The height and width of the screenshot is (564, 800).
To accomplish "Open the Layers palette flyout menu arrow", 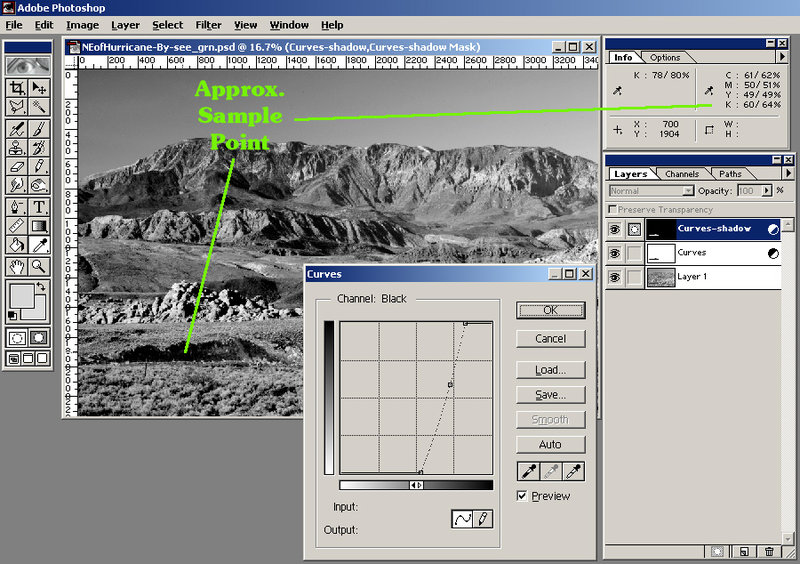I will click(788, 173).
